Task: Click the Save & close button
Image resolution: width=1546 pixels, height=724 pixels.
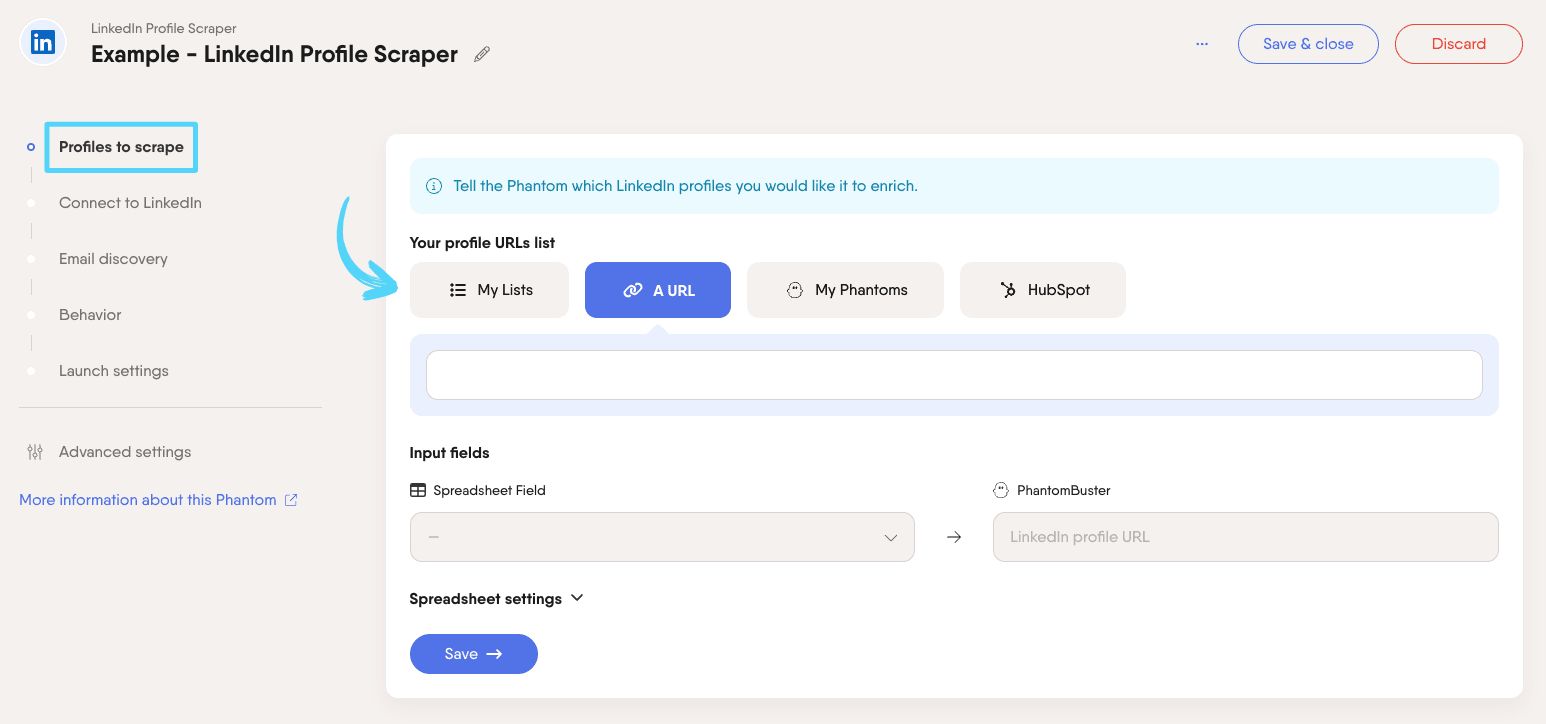Action: pyautogui.click(x=1308, y=44)
